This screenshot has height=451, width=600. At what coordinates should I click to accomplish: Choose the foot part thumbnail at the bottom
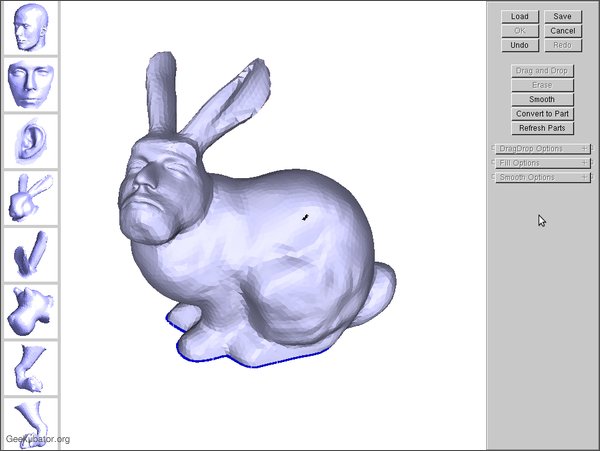[x=31, y=423]
